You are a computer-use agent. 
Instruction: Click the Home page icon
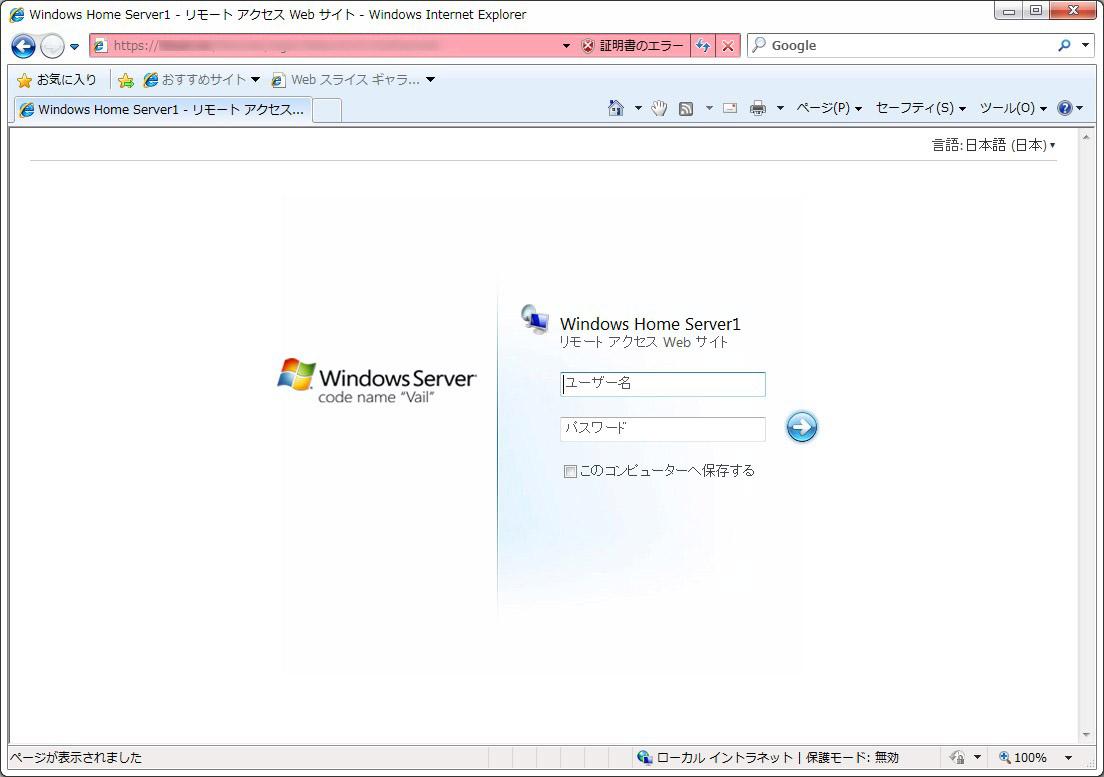[615, 108]
